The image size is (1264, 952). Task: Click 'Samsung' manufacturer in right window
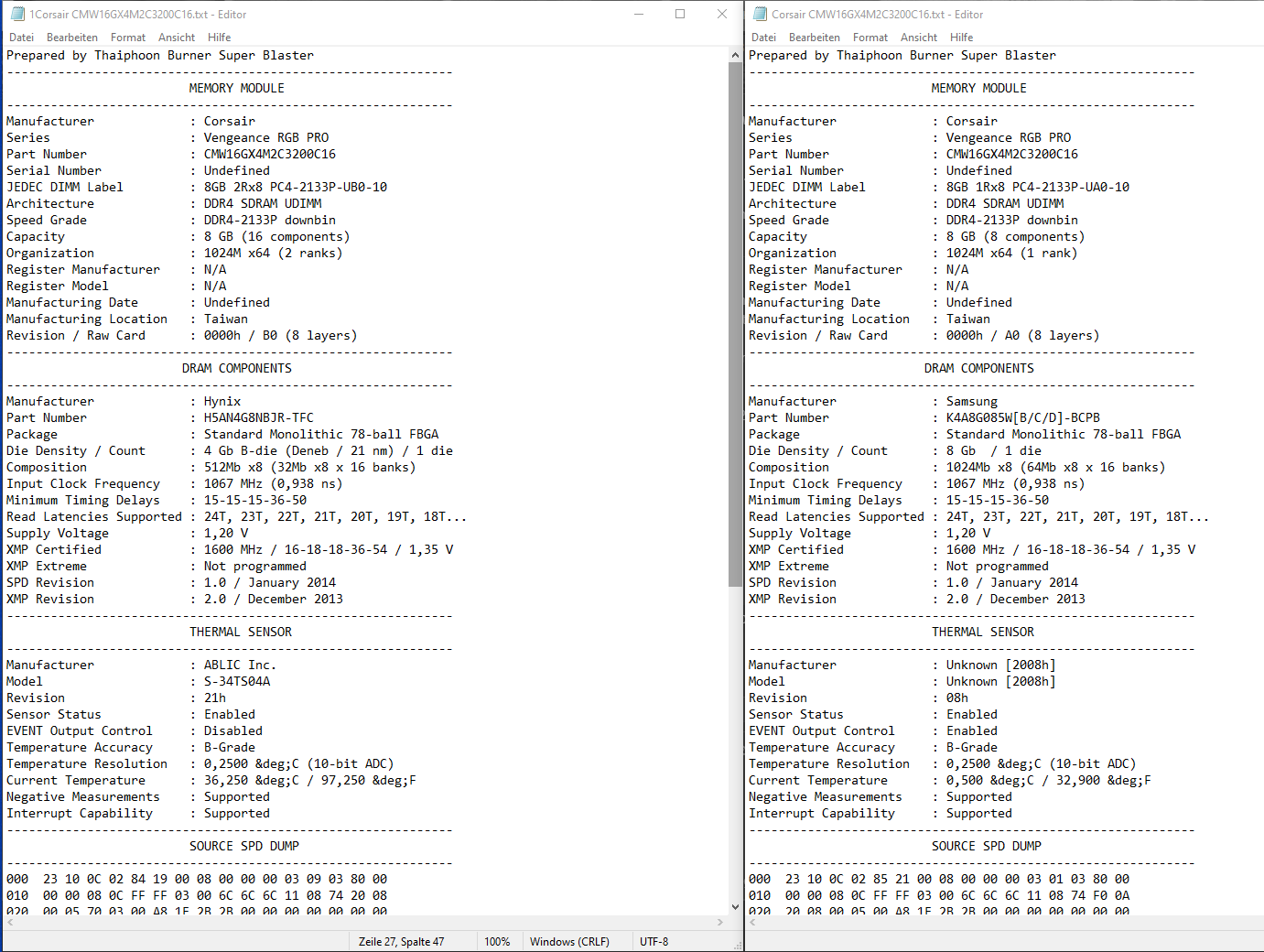pyautogui.click(x=972, y=401)
